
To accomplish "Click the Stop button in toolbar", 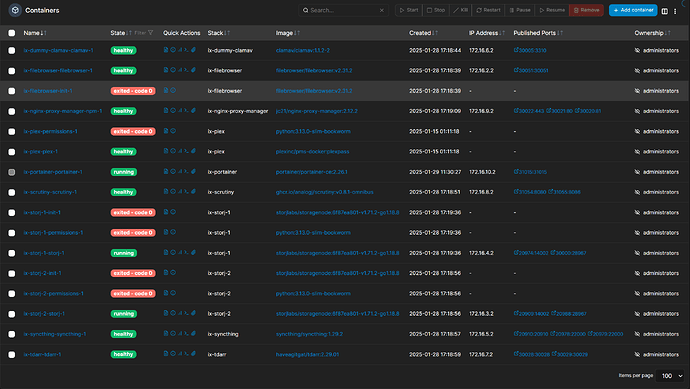I will 436,10.
